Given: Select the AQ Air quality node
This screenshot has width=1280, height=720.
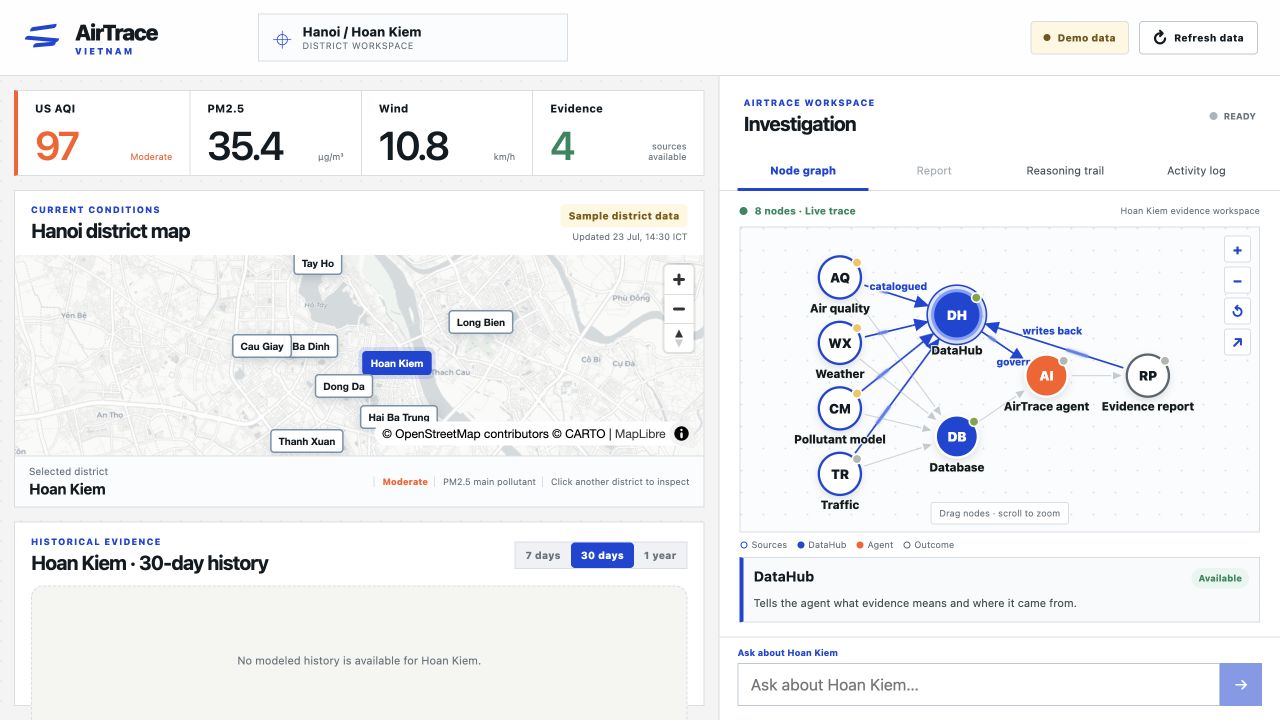Looking at the screenshot, I should point(840,278).
